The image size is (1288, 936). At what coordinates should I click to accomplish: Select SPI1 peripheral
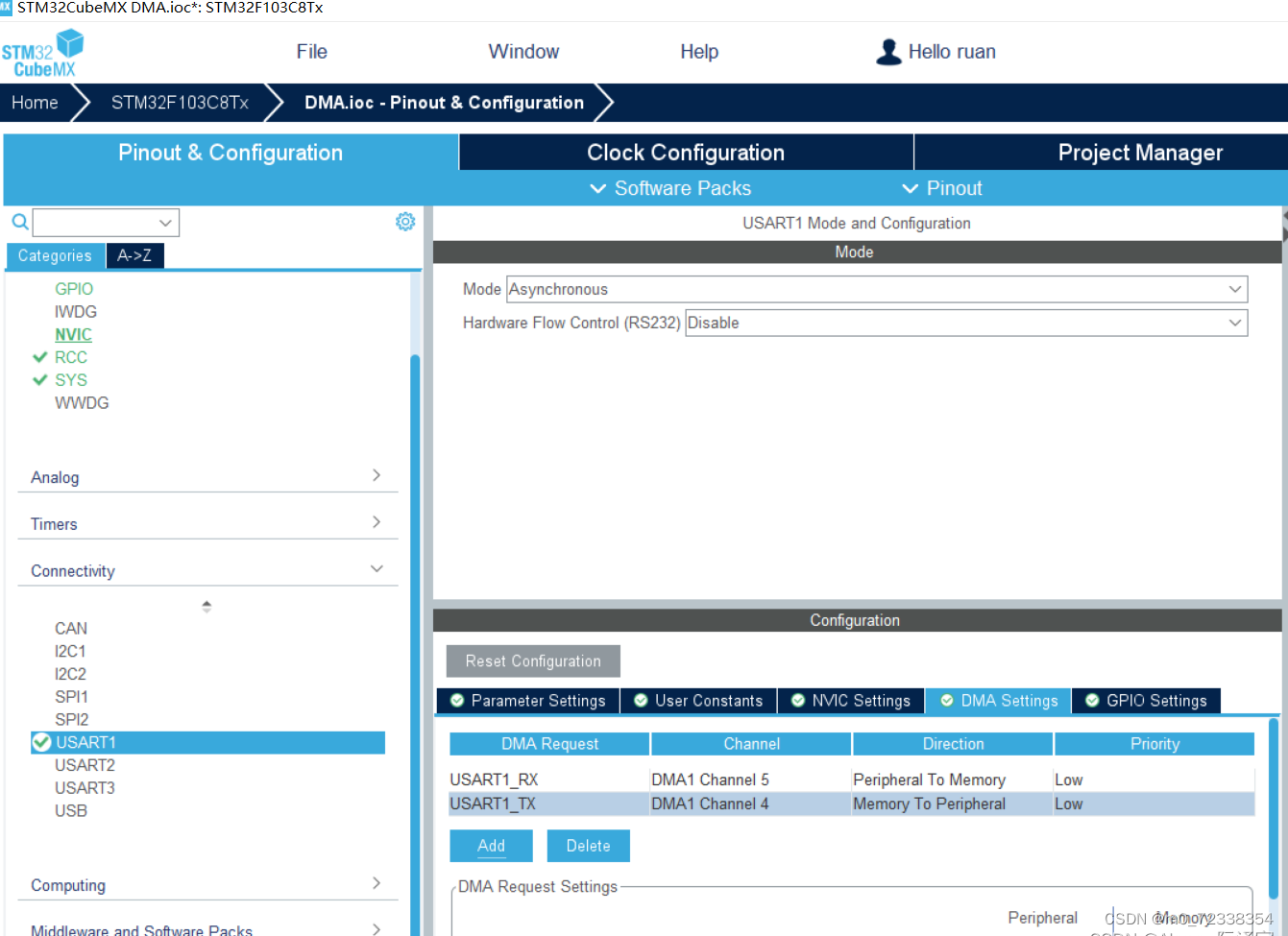coord(71,697)
